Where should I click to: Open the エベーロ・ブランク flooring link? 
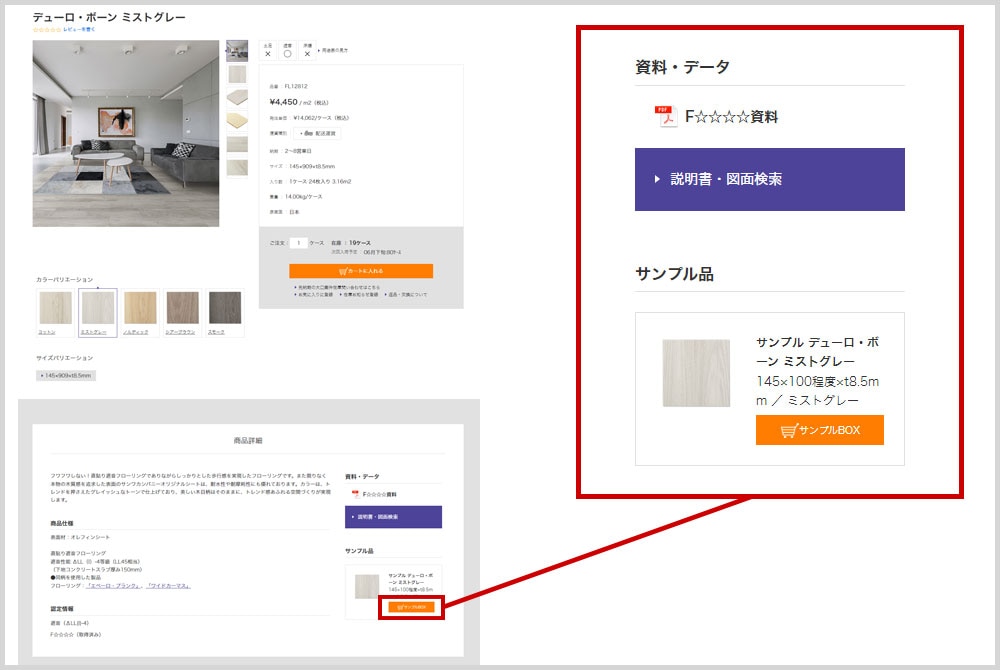(x=114, y=585)
